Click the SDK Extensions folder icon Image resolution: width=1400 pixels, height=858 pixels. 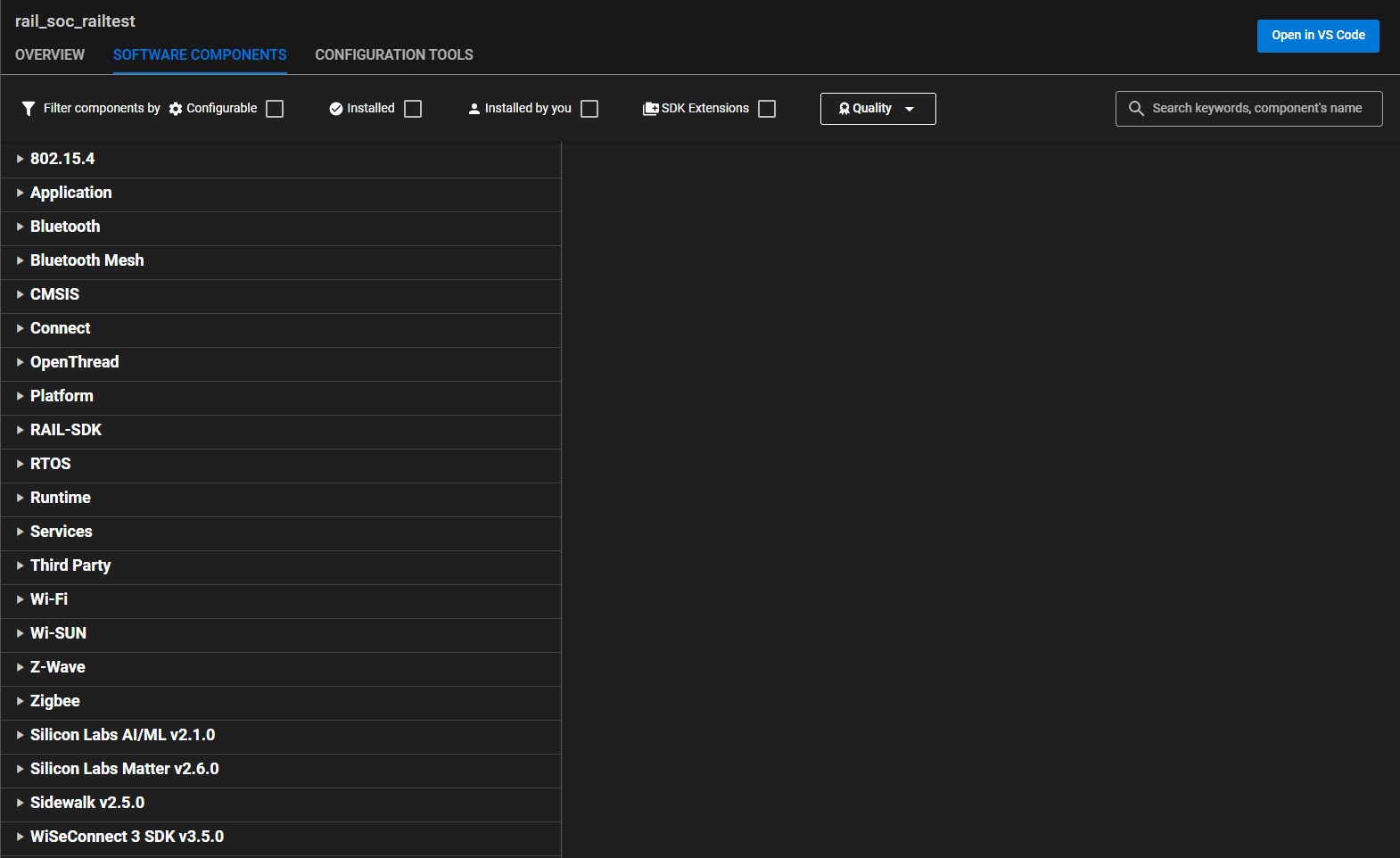point(651,109)
